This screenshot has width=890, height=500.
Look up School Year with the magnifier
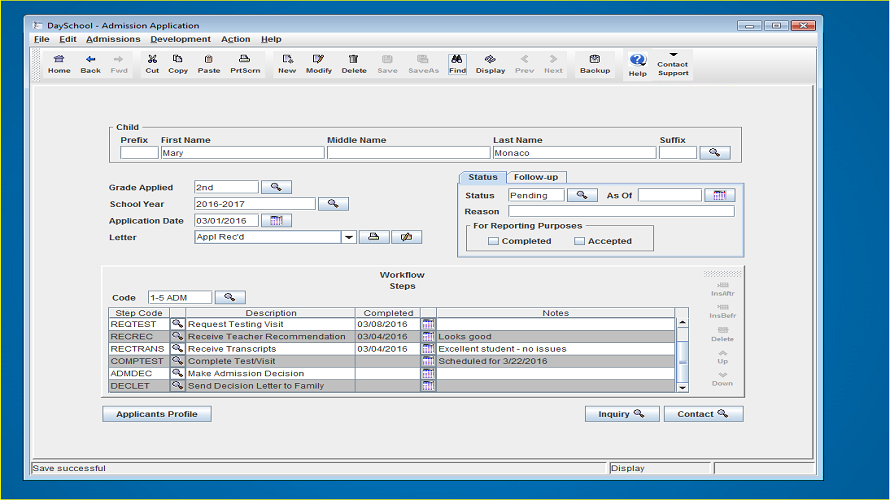(x=333, y=204)
